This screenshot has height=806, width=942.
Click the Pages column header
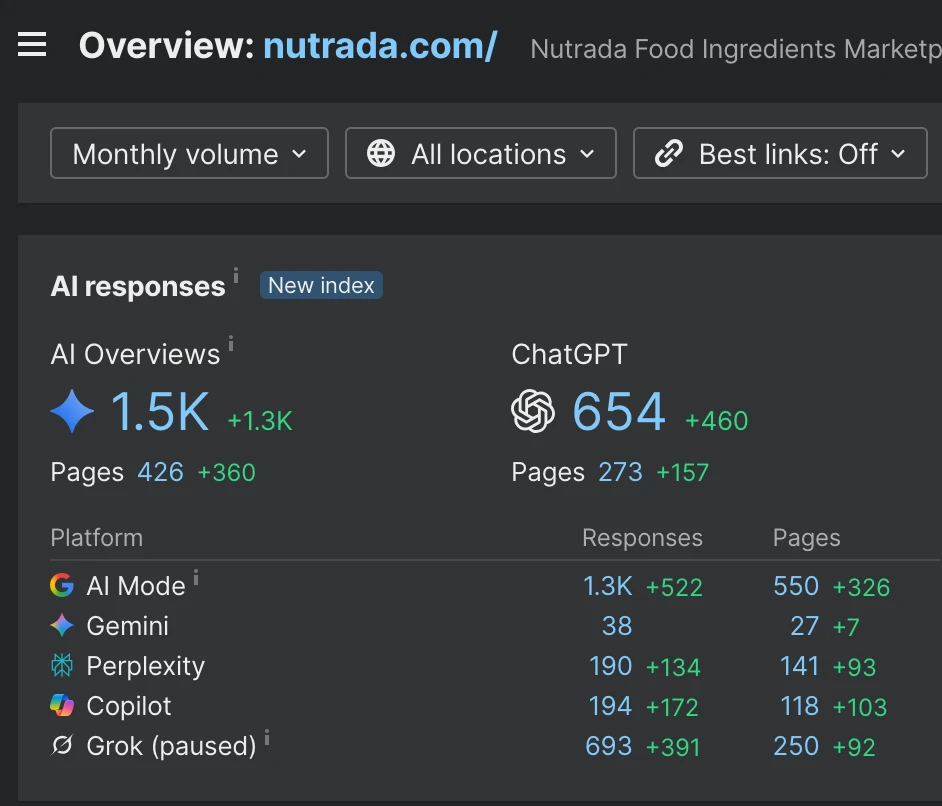click(806, 538)
